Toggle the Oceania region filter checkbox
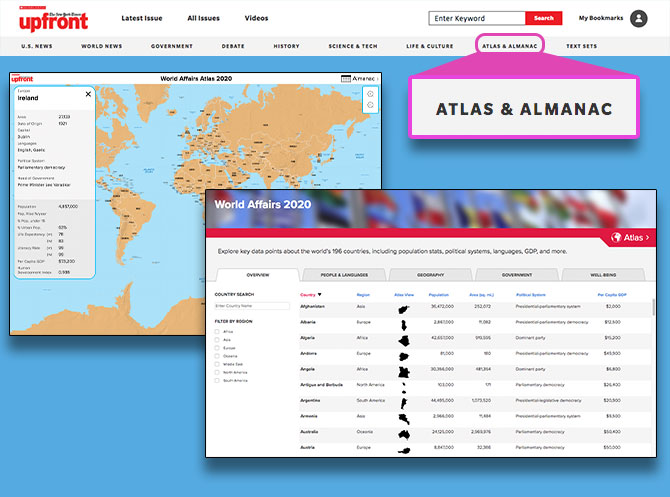 click(x=217, y=356)
